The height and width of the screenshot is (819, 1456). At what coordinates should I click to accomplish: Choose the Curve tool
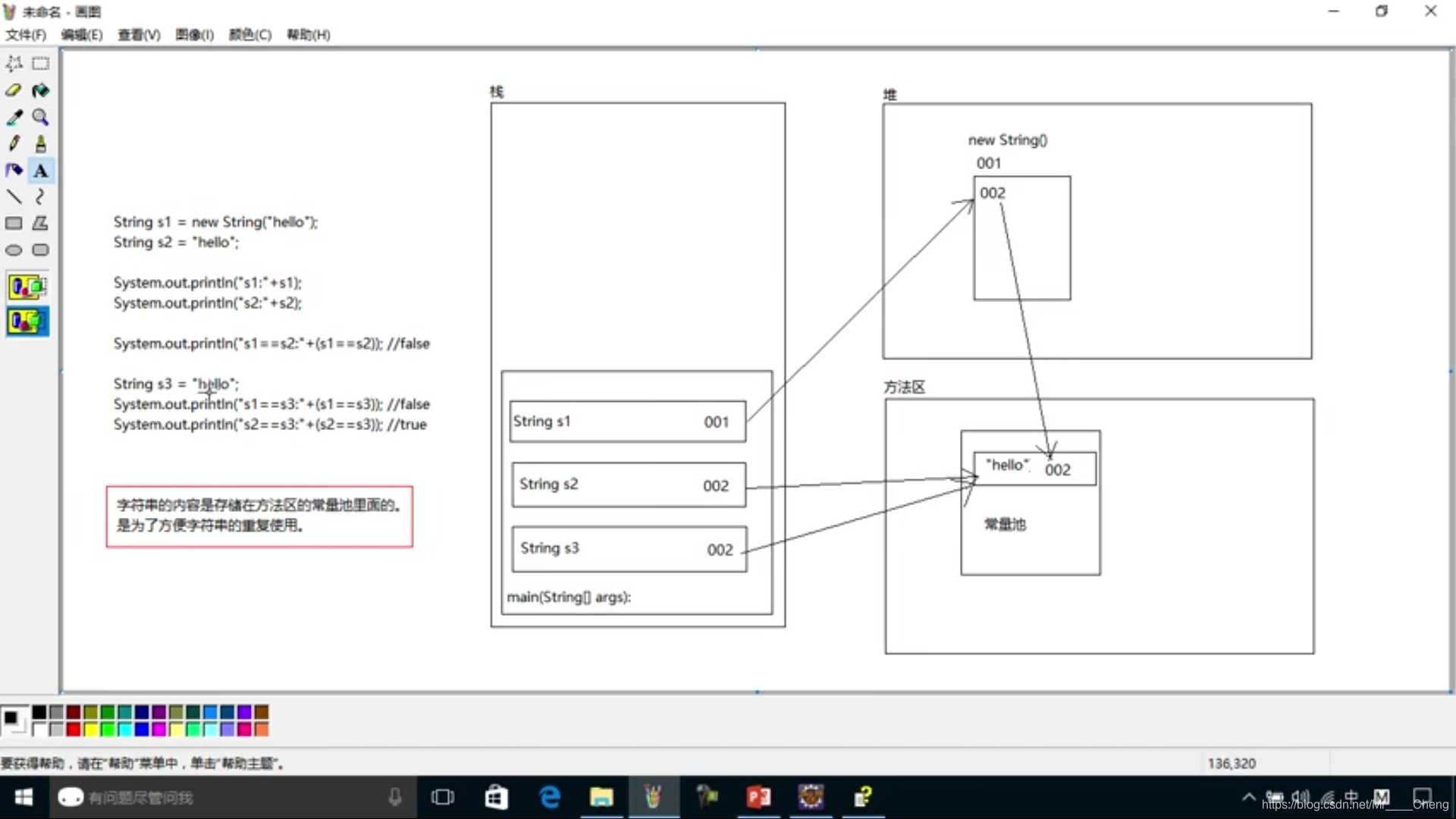(41, 196)
